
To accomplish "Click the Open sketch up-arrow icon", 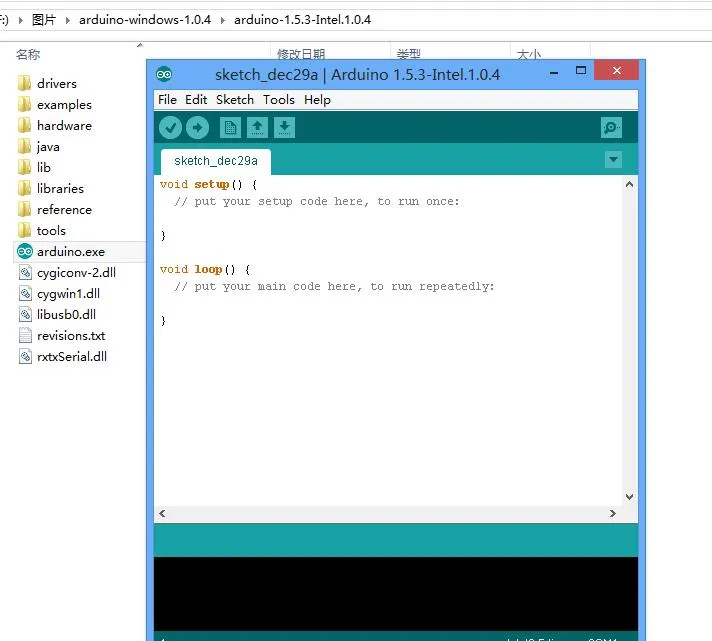I will tap(257, 127).
